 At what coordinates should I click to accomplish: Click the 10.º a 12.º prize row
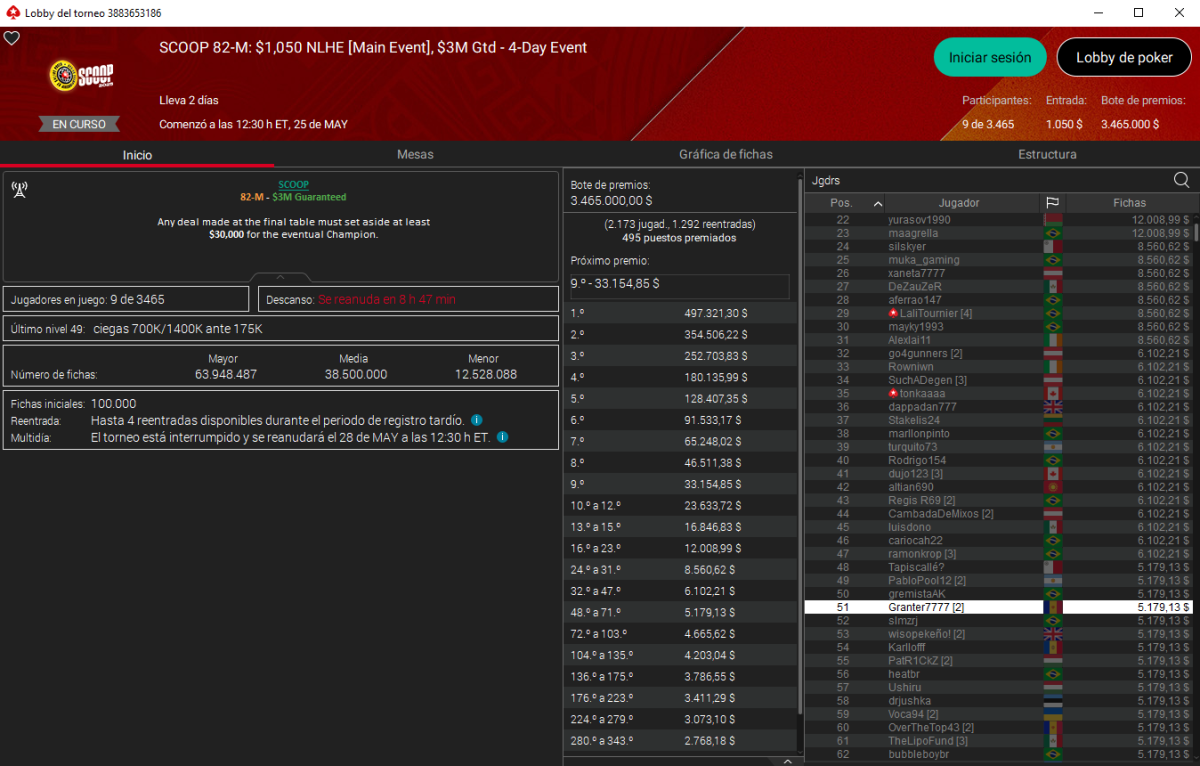(x=680, y=505)
